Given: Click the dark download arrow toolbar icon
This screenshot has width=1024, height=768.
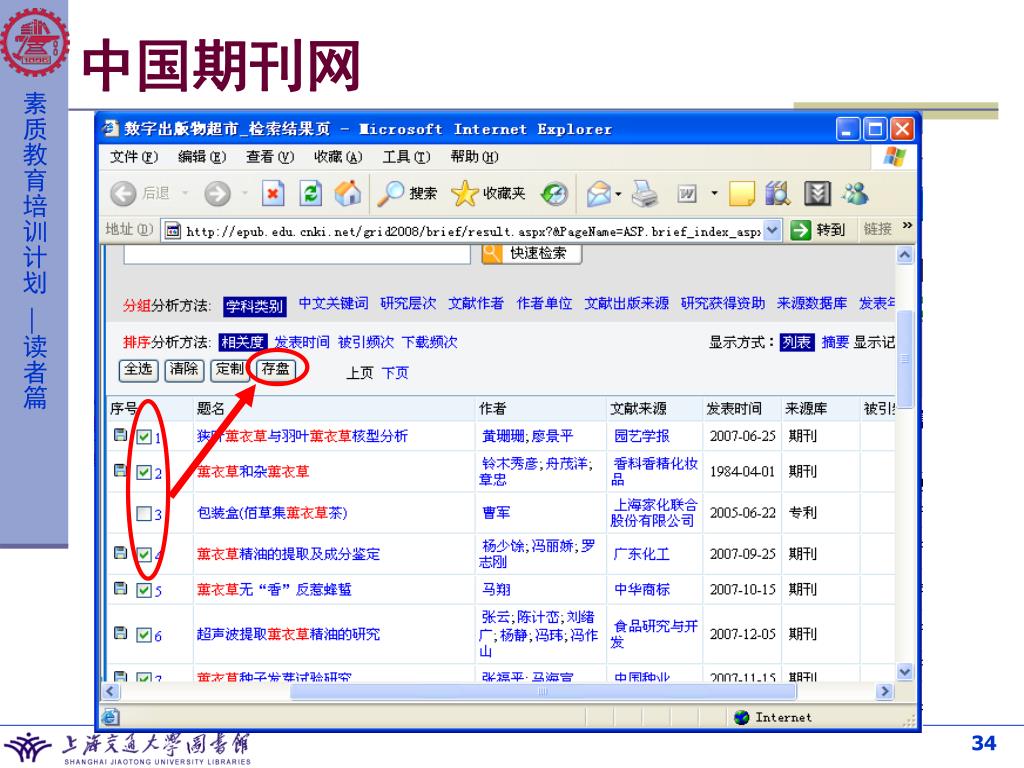Looking at the screenshot, I should pyautogui.click(x=817, y=193).
